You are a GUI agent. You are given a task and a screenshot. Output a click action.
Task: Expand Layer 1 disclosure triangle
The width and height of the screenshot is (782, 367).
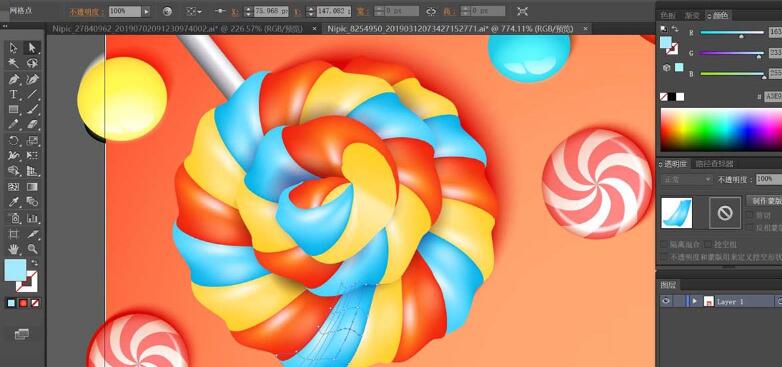[x=694, y=301]
